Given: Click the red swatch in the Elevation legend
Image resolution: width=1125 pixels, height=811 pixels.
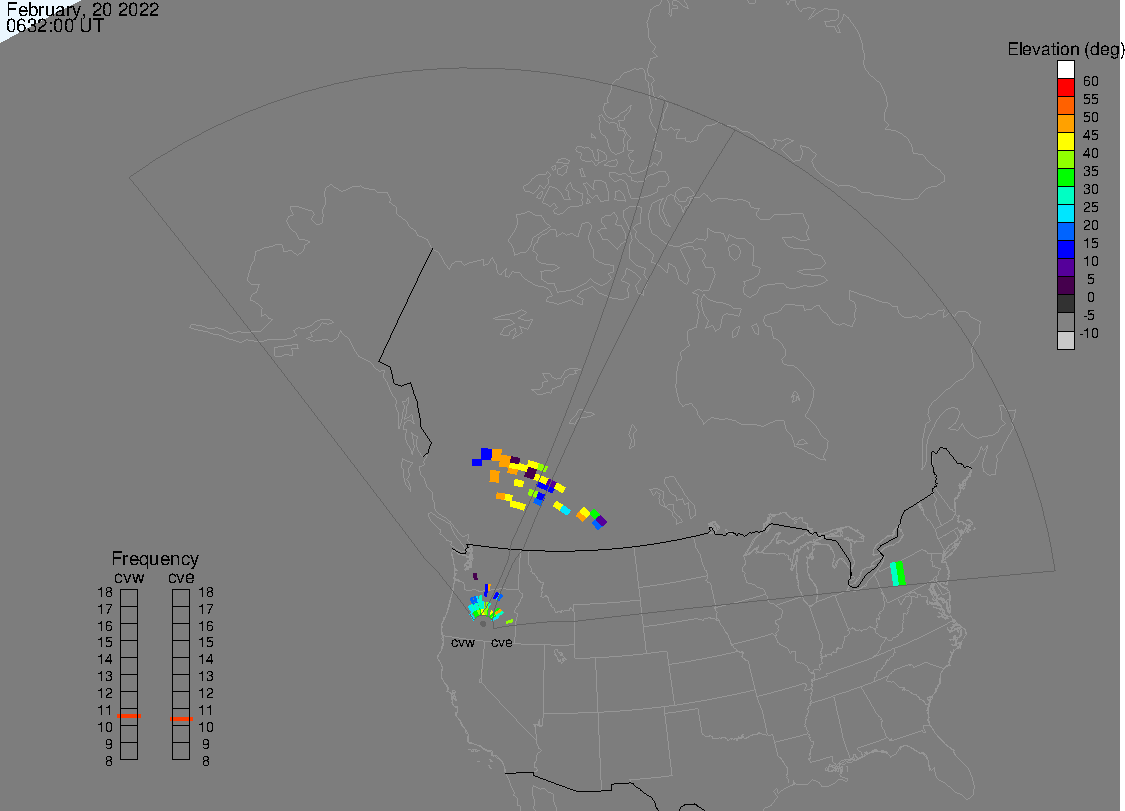Looking at the screenshot, I should coord(1066,88).
